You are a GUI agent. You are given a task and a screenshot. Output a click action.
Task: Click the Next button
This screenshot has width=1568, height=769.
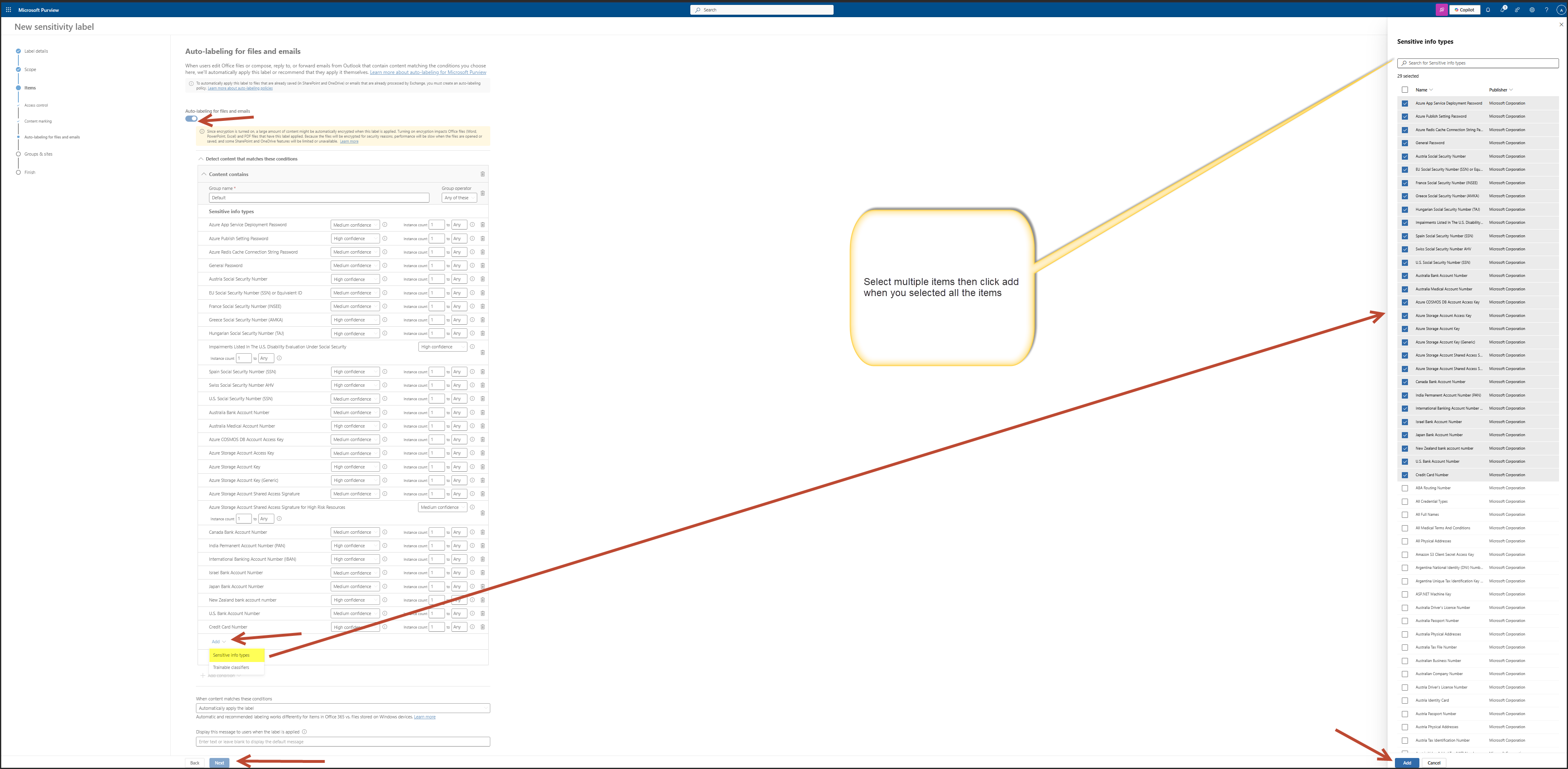click(219, 762)
